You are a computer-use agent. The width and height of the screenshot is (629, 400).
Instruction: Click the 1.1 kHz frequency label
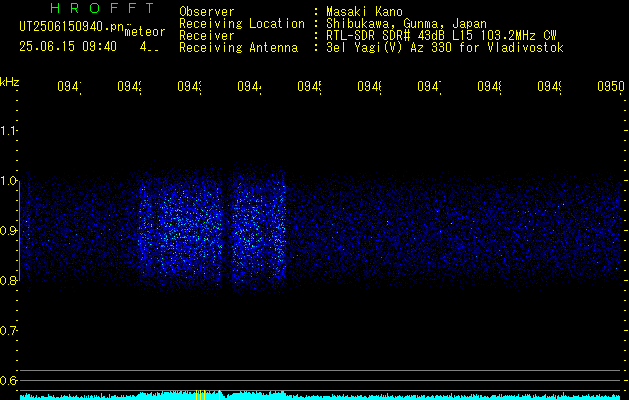(x=8, y=131)
